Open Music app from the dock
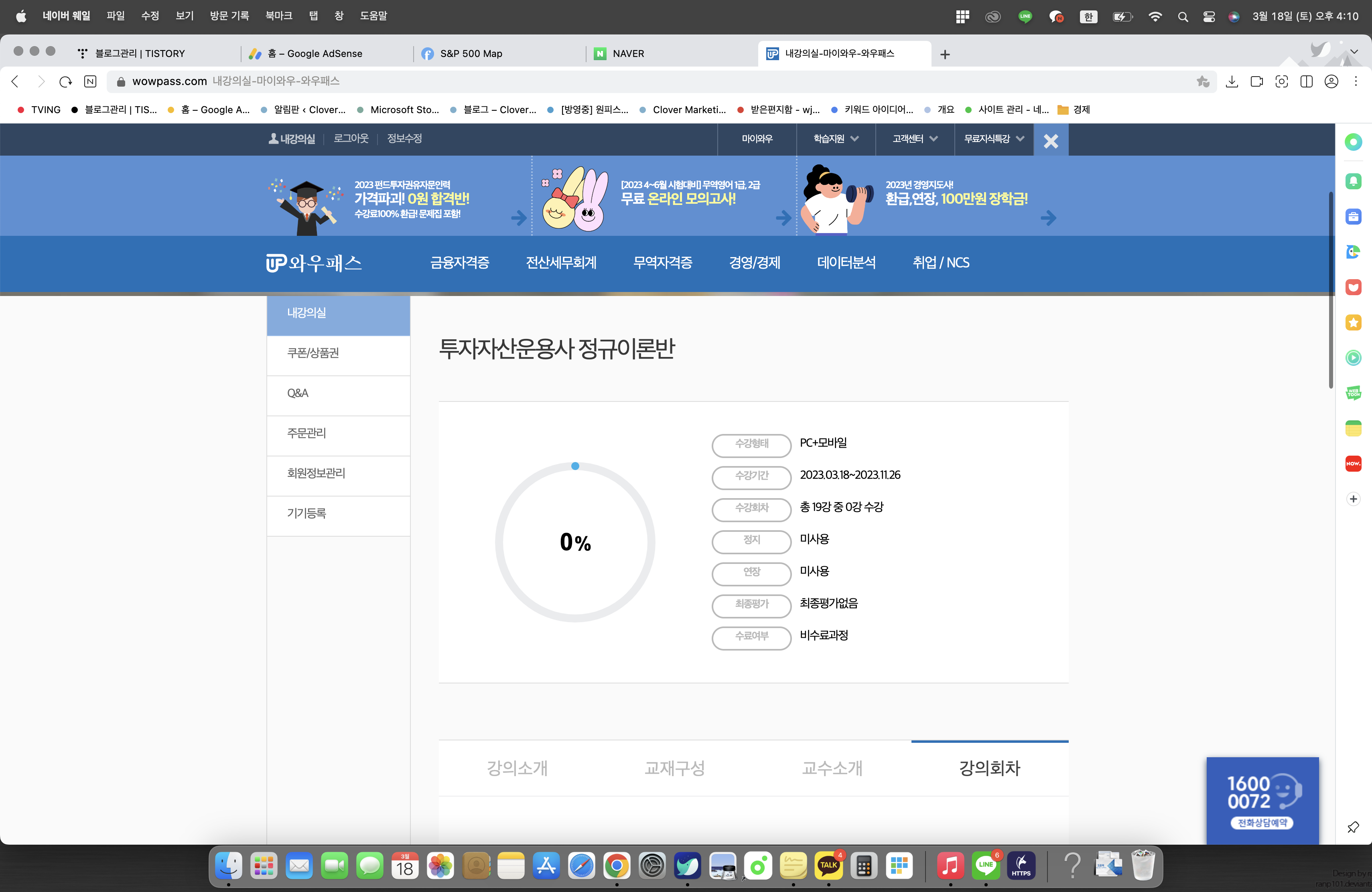Viewport: 1372px width, 892px height. (x=951, y=866)
